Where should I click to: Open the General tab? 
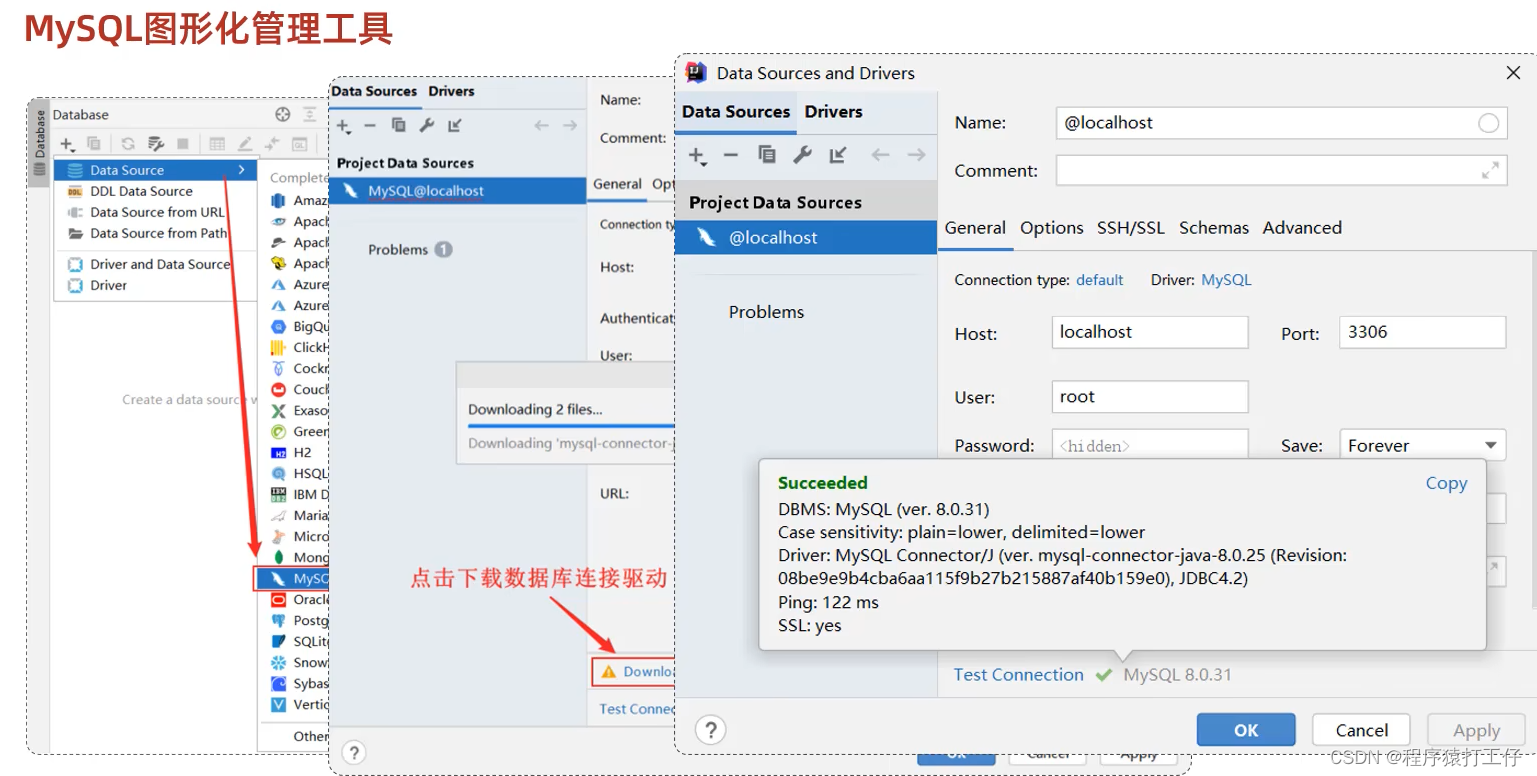coord(975,228)
